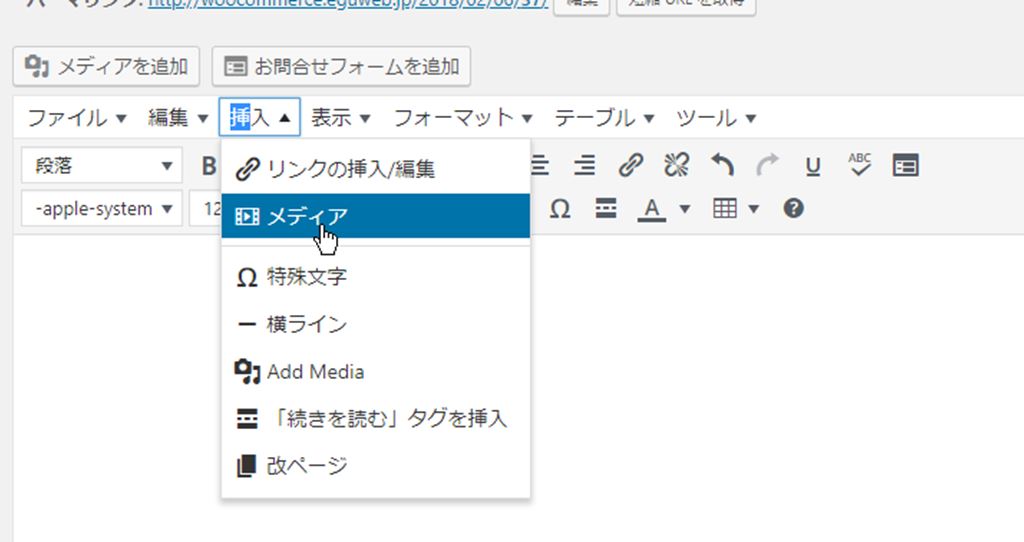Click the align right icon

click(585, 166)
